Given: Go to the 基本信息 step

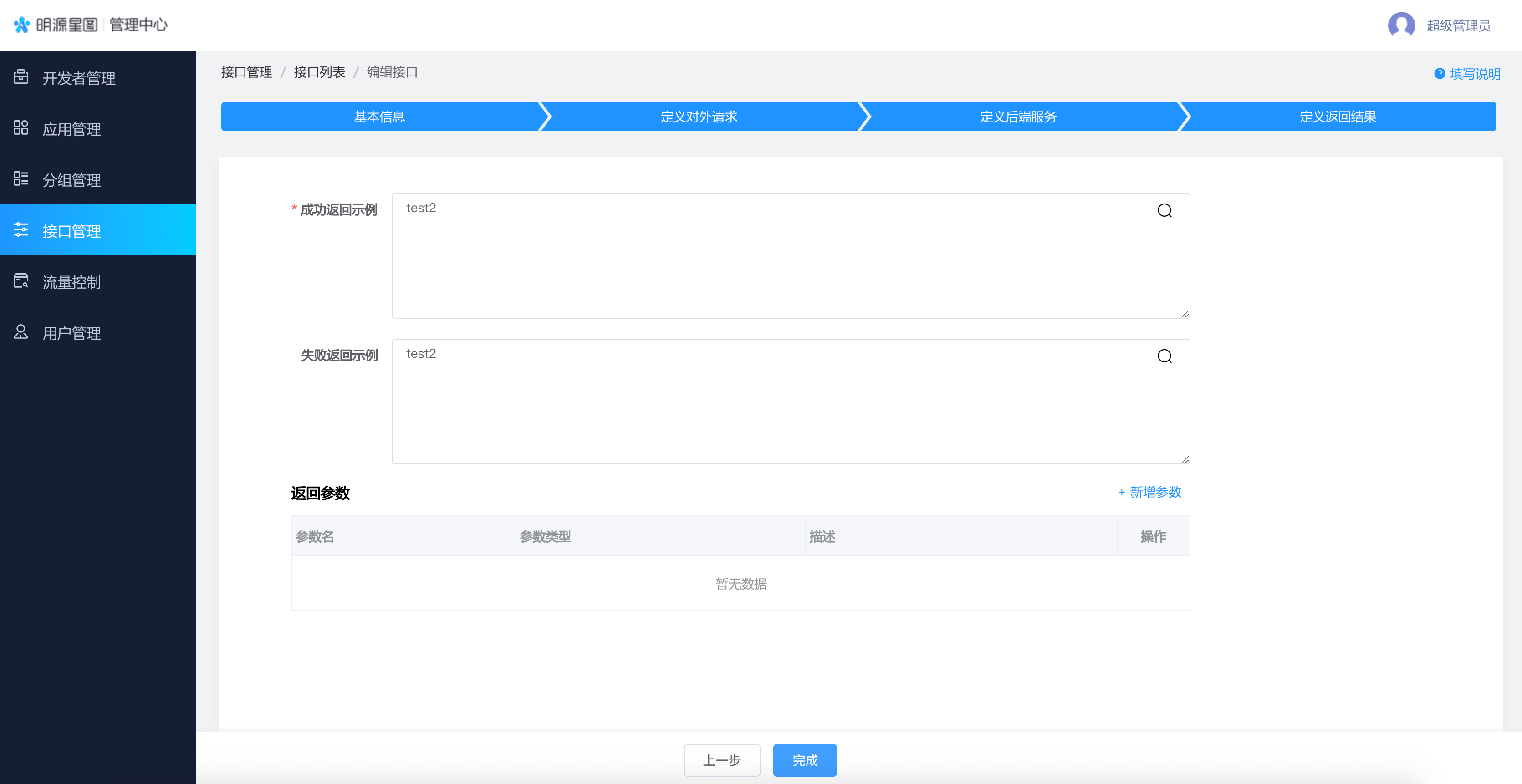Looking at the screenshot, I should tap(379, 117).
